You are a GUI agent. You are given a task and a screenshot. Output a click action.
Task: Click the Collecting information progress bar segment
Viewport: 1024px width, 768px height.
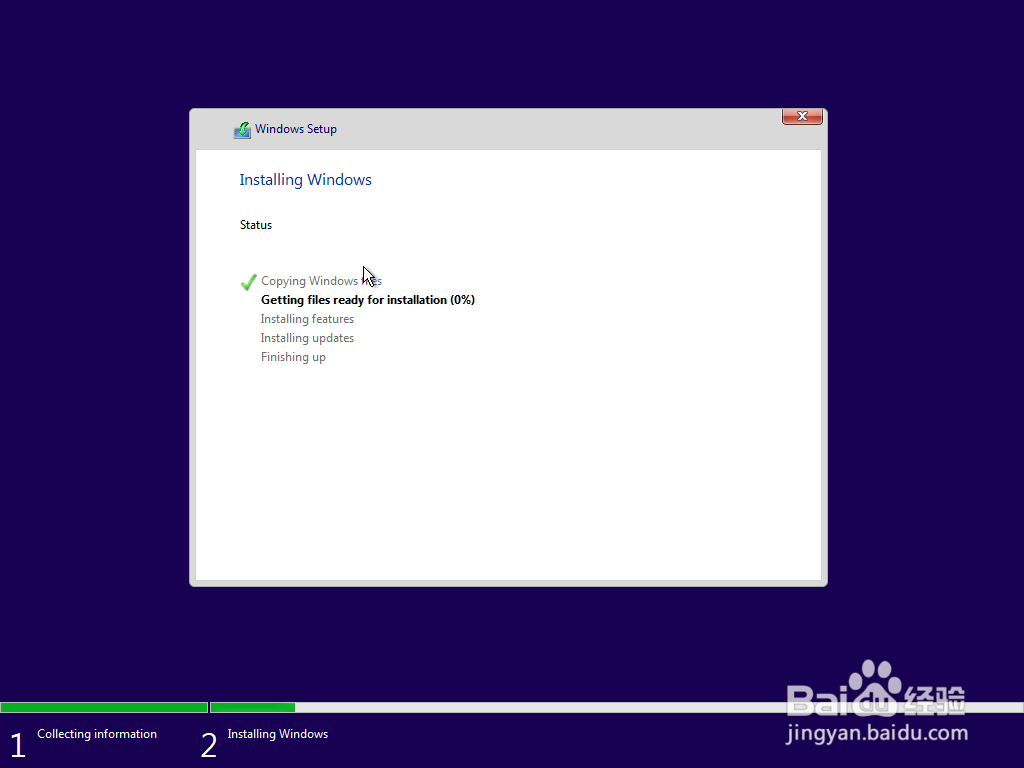point(104,707)
